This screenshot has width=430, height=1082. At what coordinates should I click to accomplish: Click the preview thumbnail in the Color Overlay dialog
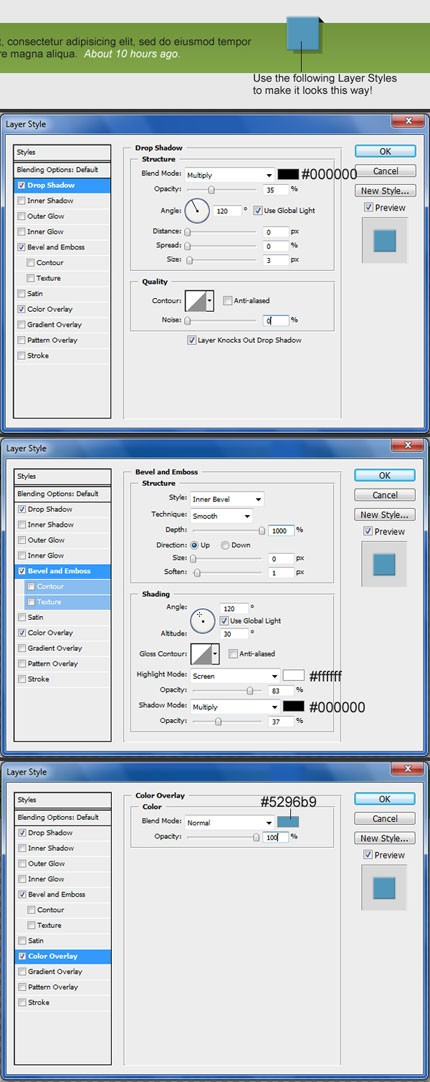384,887
